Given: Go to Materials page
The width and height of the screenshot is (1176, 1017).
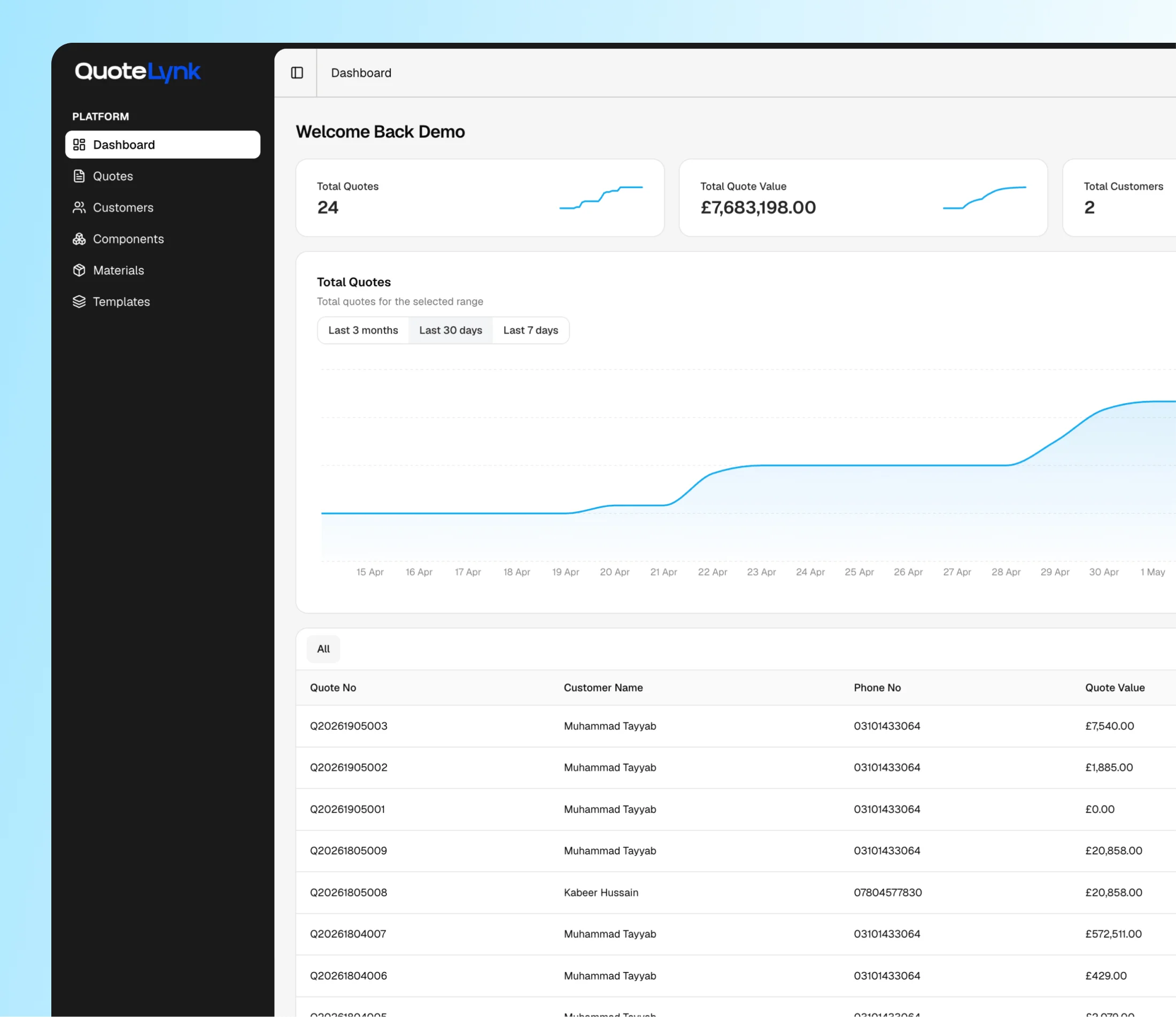Looking at the screenshot, I should click(163, 271).
